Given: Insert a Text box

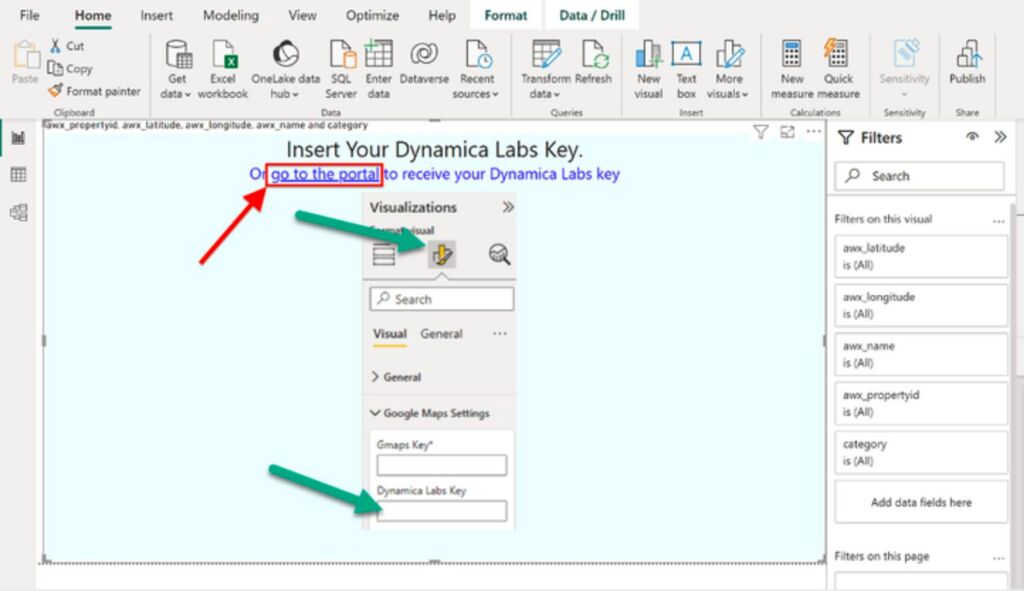Looking at the screenshot, I should pos(686,56).
